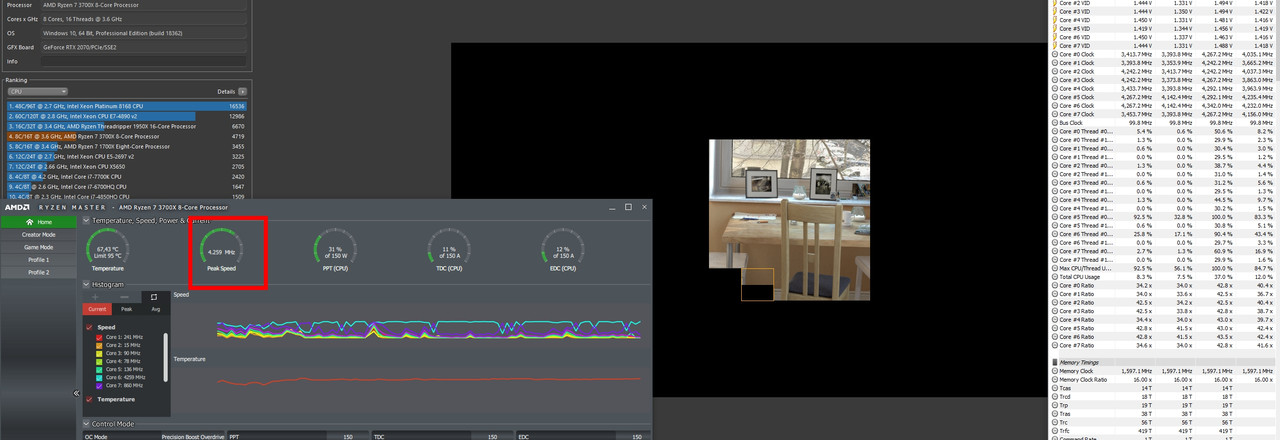Select Ryzen 7 3700X ranking entry
Viewport: 1280px width, 440px height.
127,136
